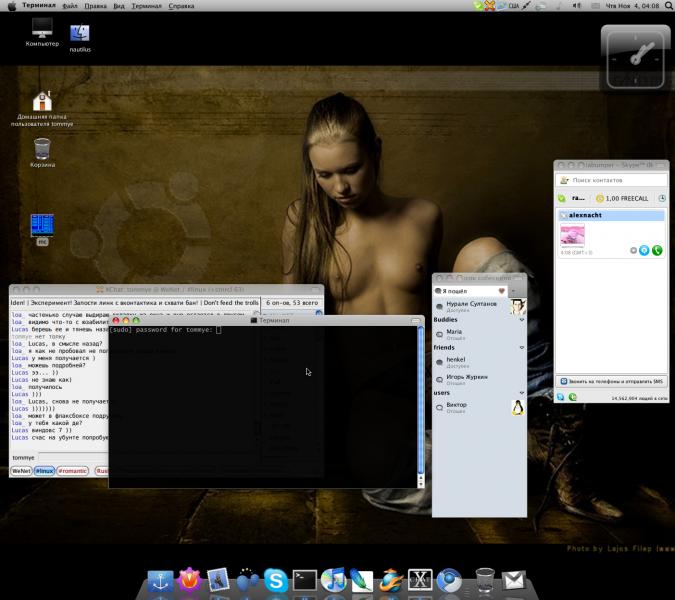Click the blue chat button for alexnacht

pos(644,250)
